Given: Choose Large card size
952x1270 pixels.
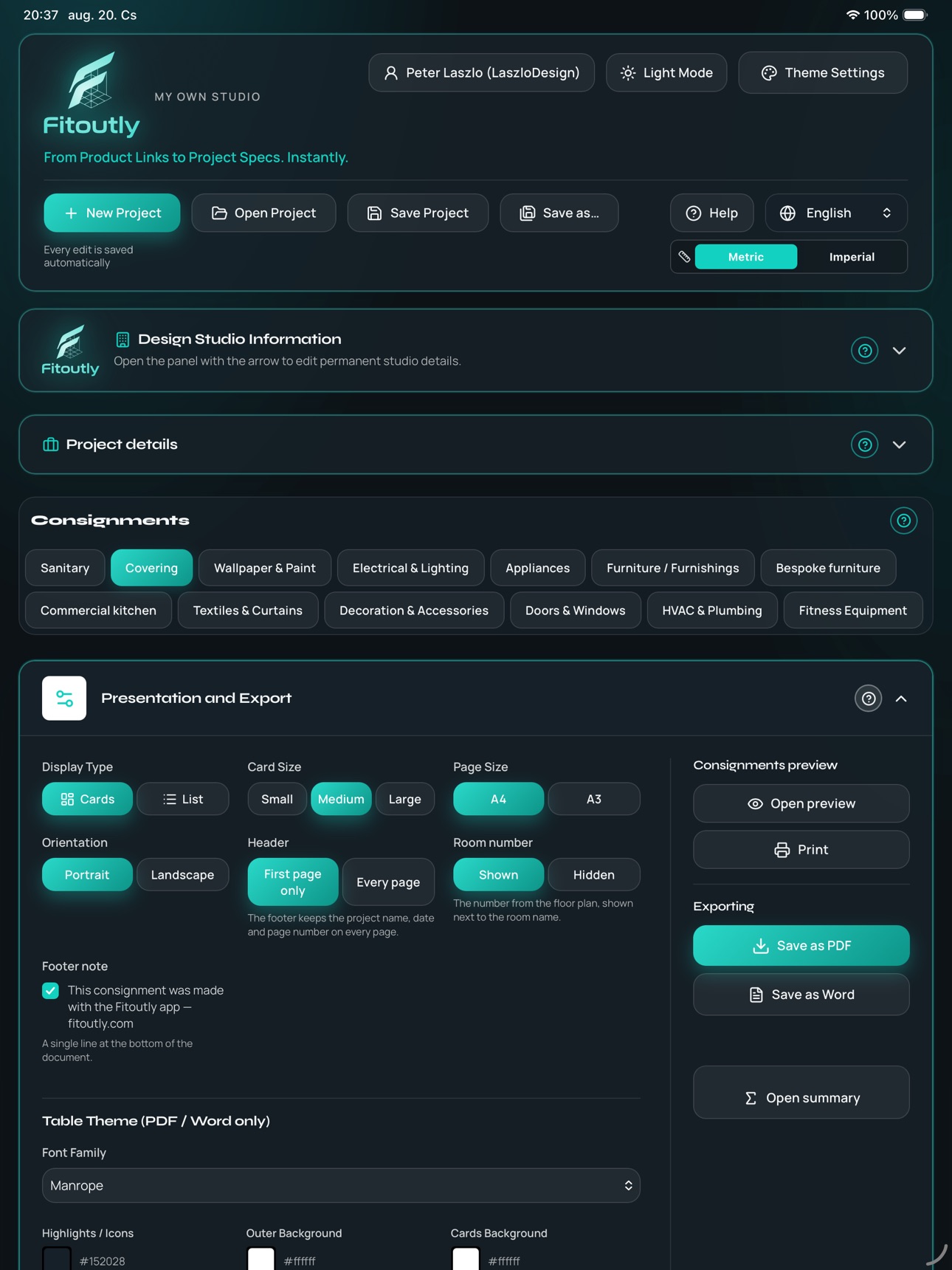Looking at the screenshot, I should coord(404,799).
